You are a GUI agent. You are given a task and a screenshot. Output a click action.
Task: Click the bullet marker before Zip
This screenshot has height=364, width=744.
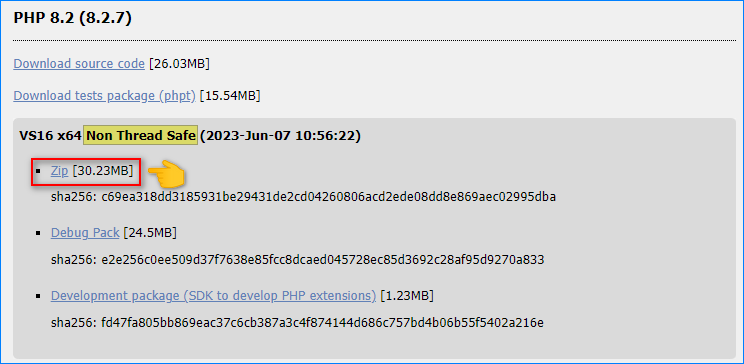coord(37,171)
